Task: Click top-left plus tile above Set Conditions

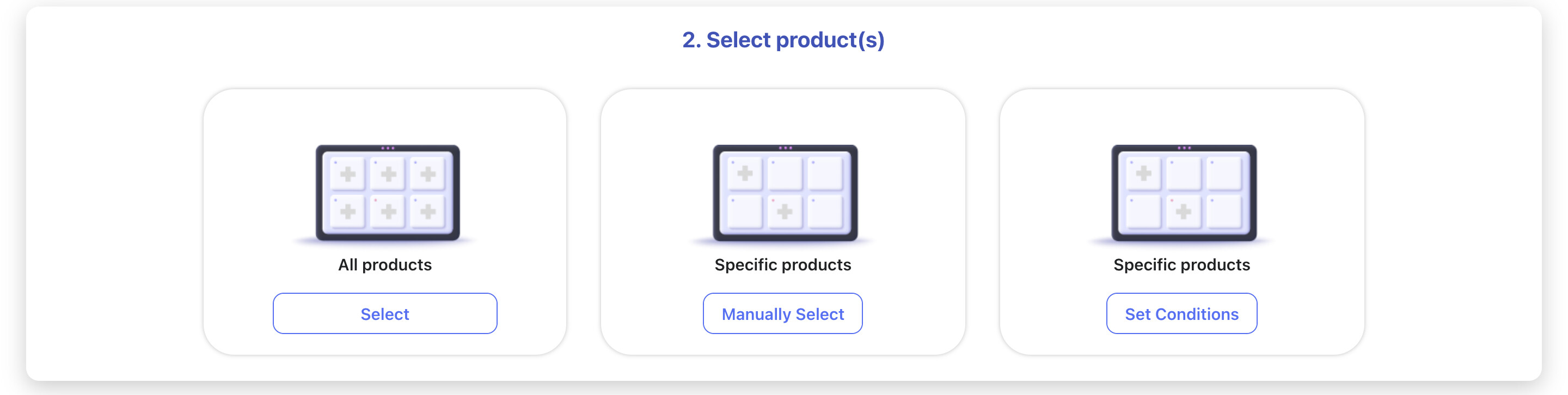Action: tap(1143, 174)
